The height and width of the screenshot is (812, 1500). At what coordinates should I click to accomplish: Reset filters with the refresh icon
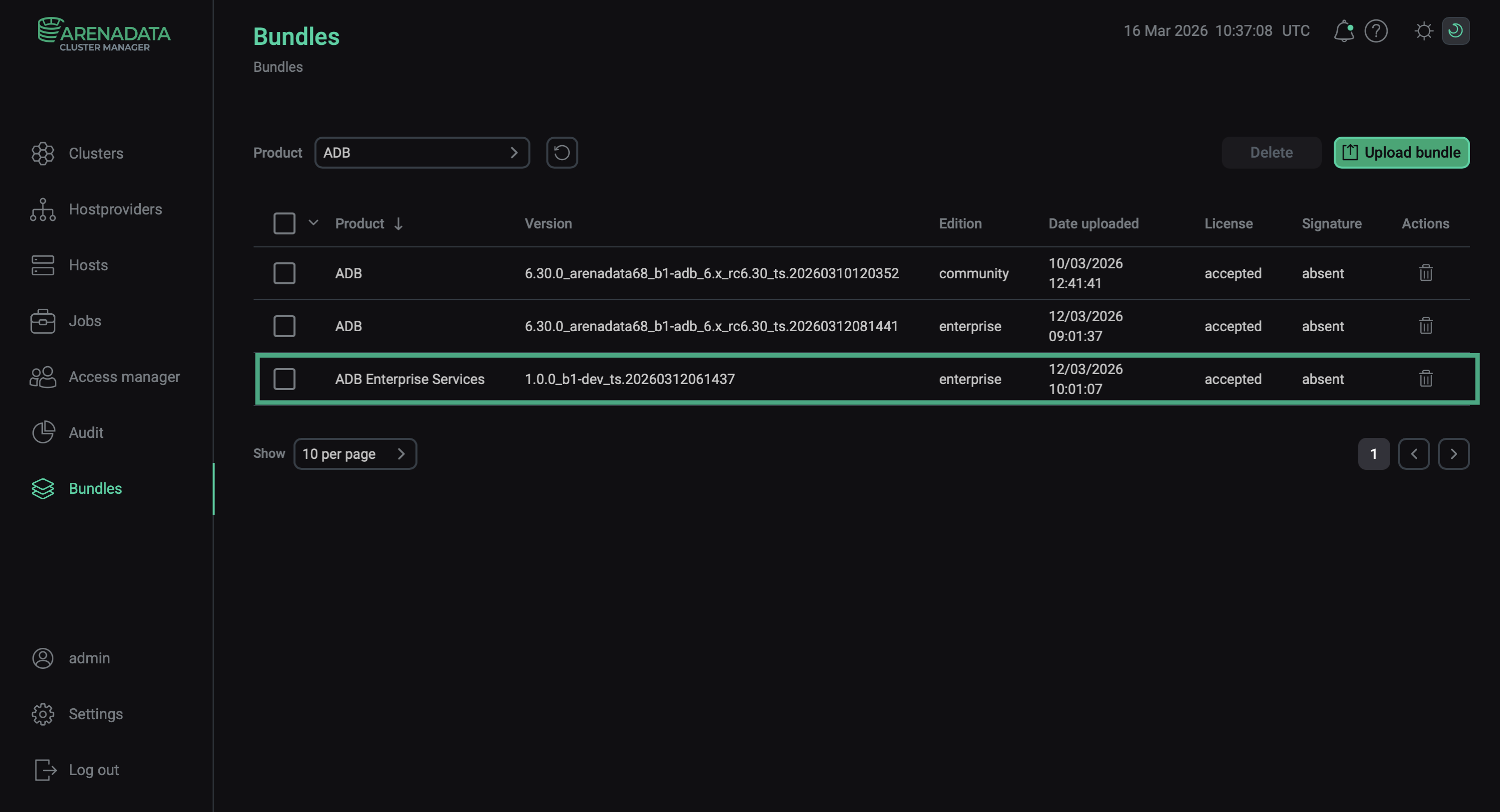click(x=561, y=153)
